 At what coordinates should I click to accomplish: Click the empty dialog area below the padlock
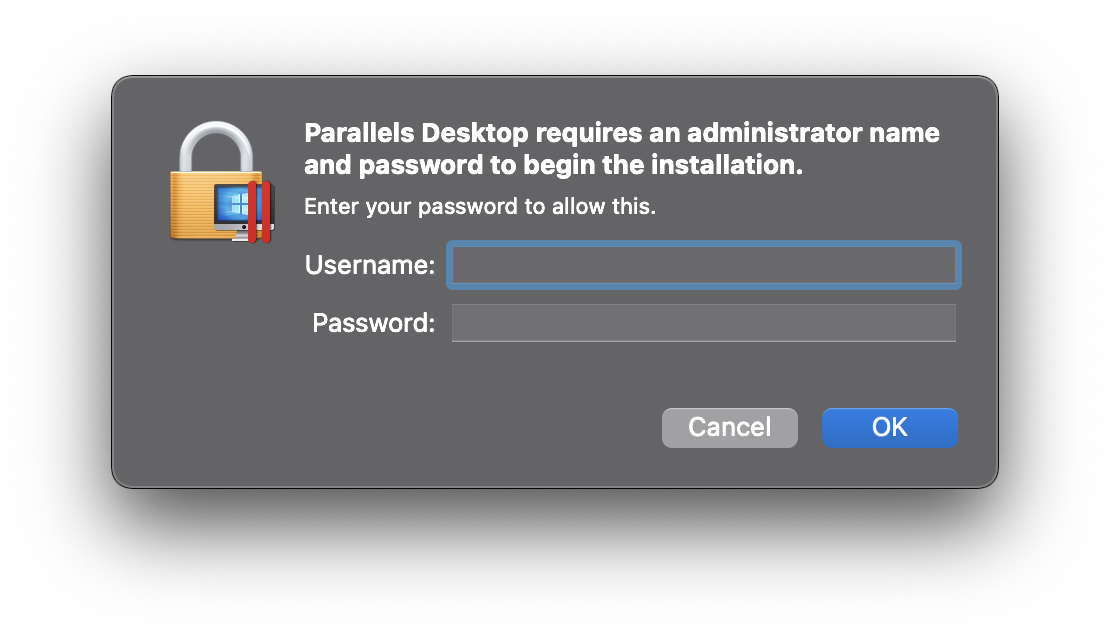click(221, 354)
